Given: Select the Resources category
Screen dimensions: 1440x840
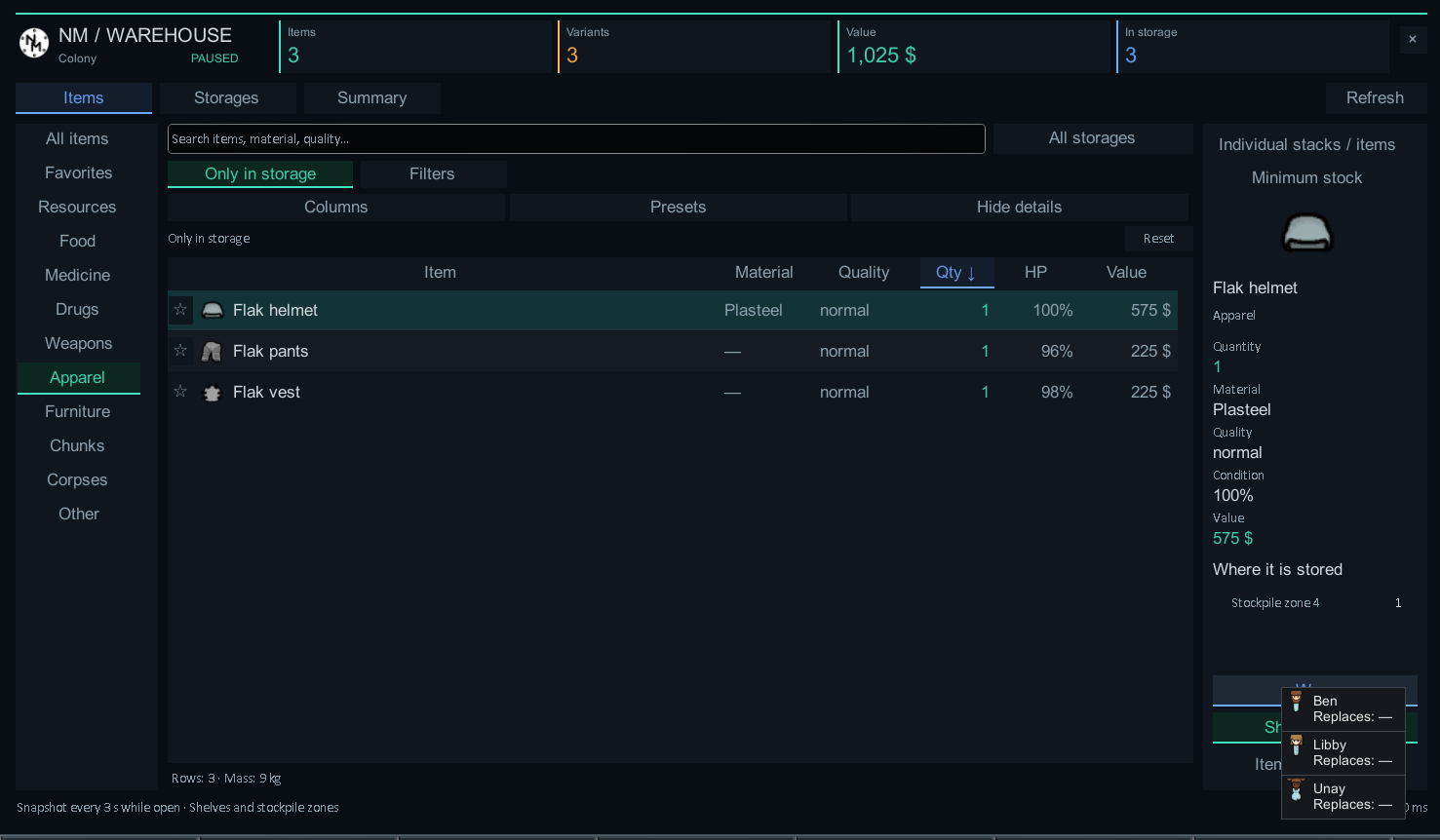Looking at the screenshot, I should coord(78,207).
